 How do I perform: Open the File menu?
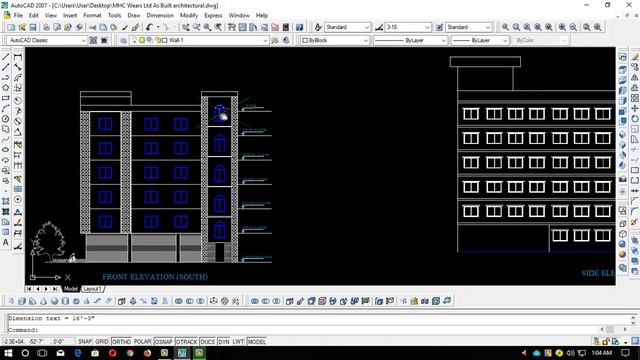18,15
